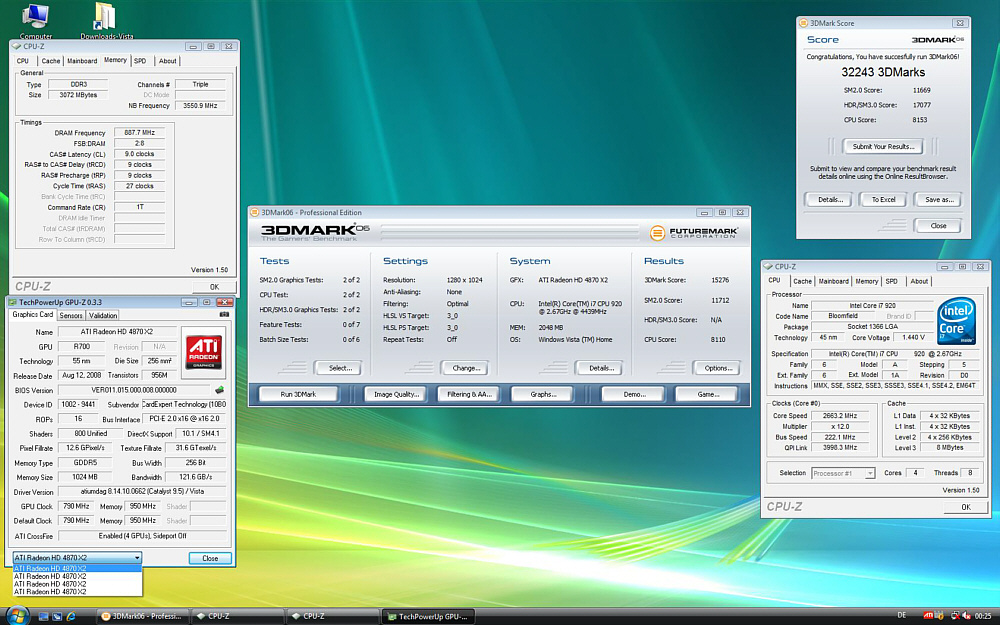The height and width of the screenshot is (625, 1000).
Task: Open the Computer desktop icon
Action: [36, 20]
